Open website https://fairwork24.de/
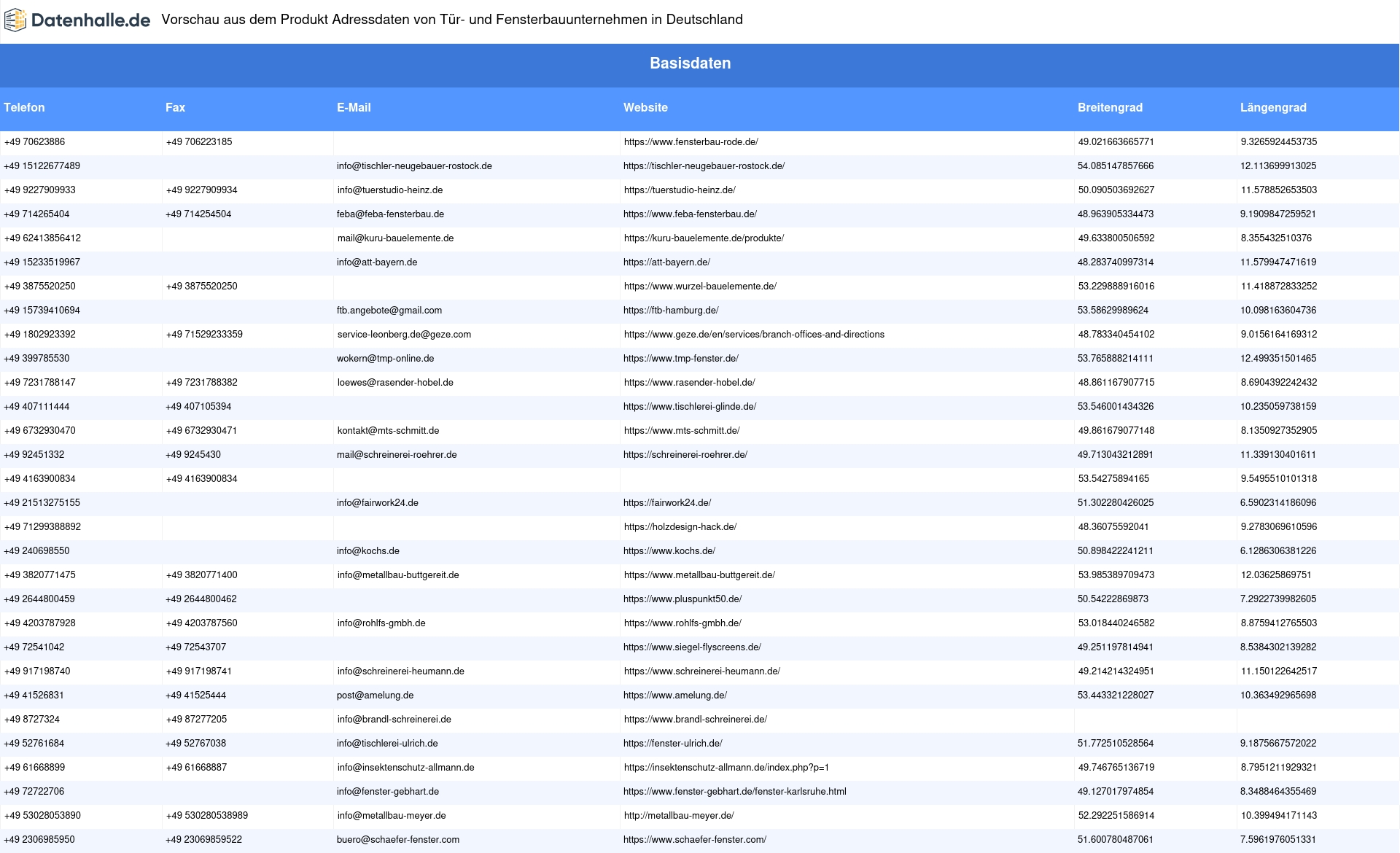Screen dimensions: 1400x853 click(667, 503)
